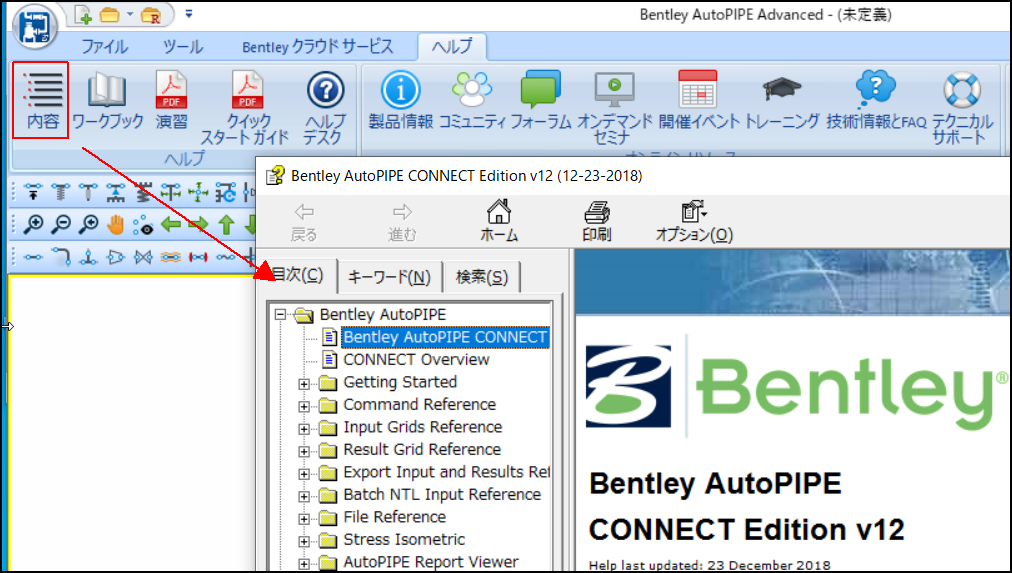Click the Zoom Out magnifier icon
This screenshot has height=573, width=1012.
coord(61,225)
